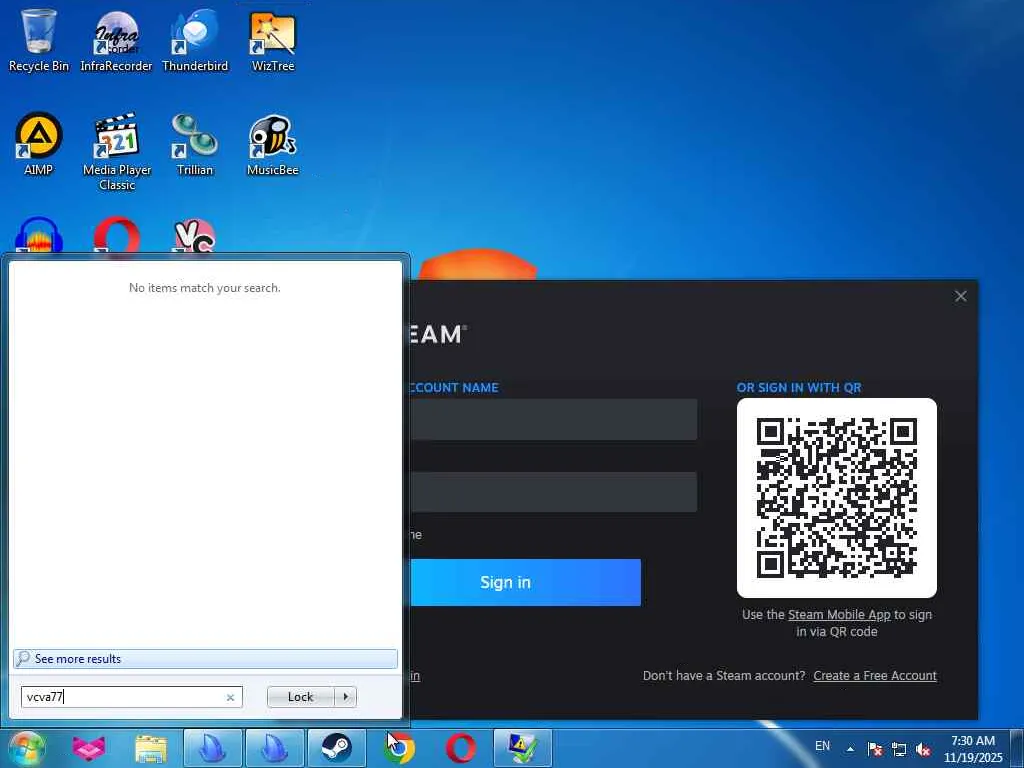Open the warning-monitor app in the taskbar
Image resolution: width=1024 pixels, height=768 pixels.
(522, 748)
